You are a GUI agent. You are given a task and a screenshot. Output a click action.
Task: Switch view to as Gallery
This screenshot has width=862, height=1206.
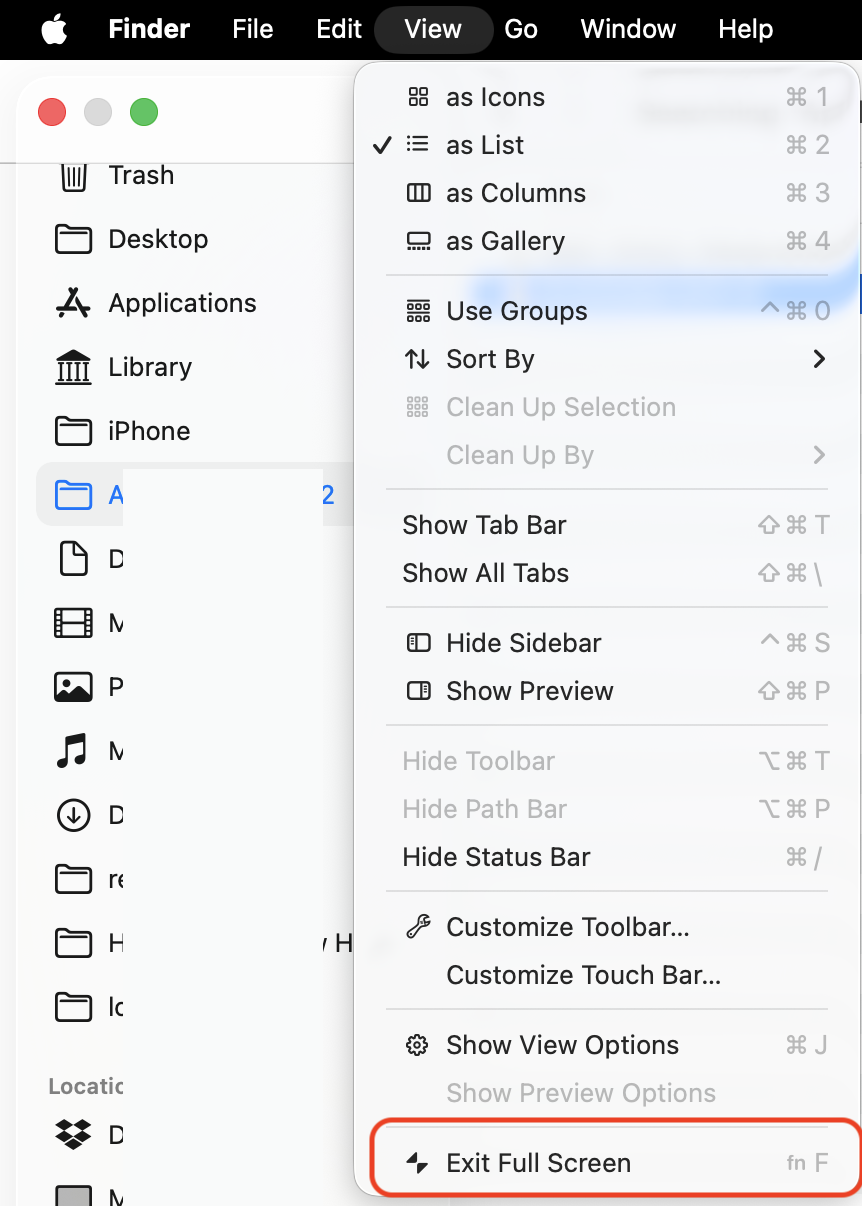tap(609, 241)
